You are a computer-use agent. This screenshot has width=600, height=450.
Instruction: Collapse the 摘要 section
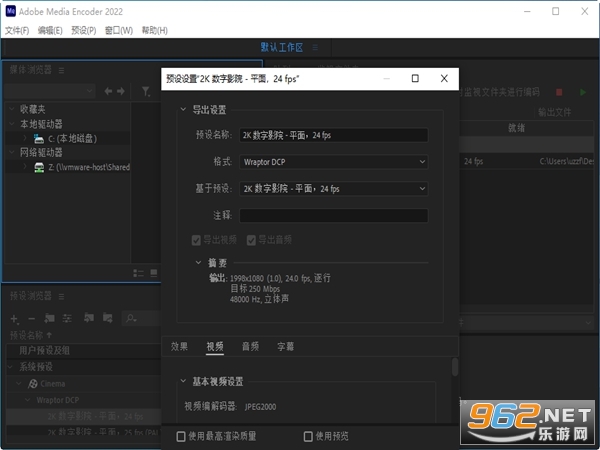click(198, 262)
